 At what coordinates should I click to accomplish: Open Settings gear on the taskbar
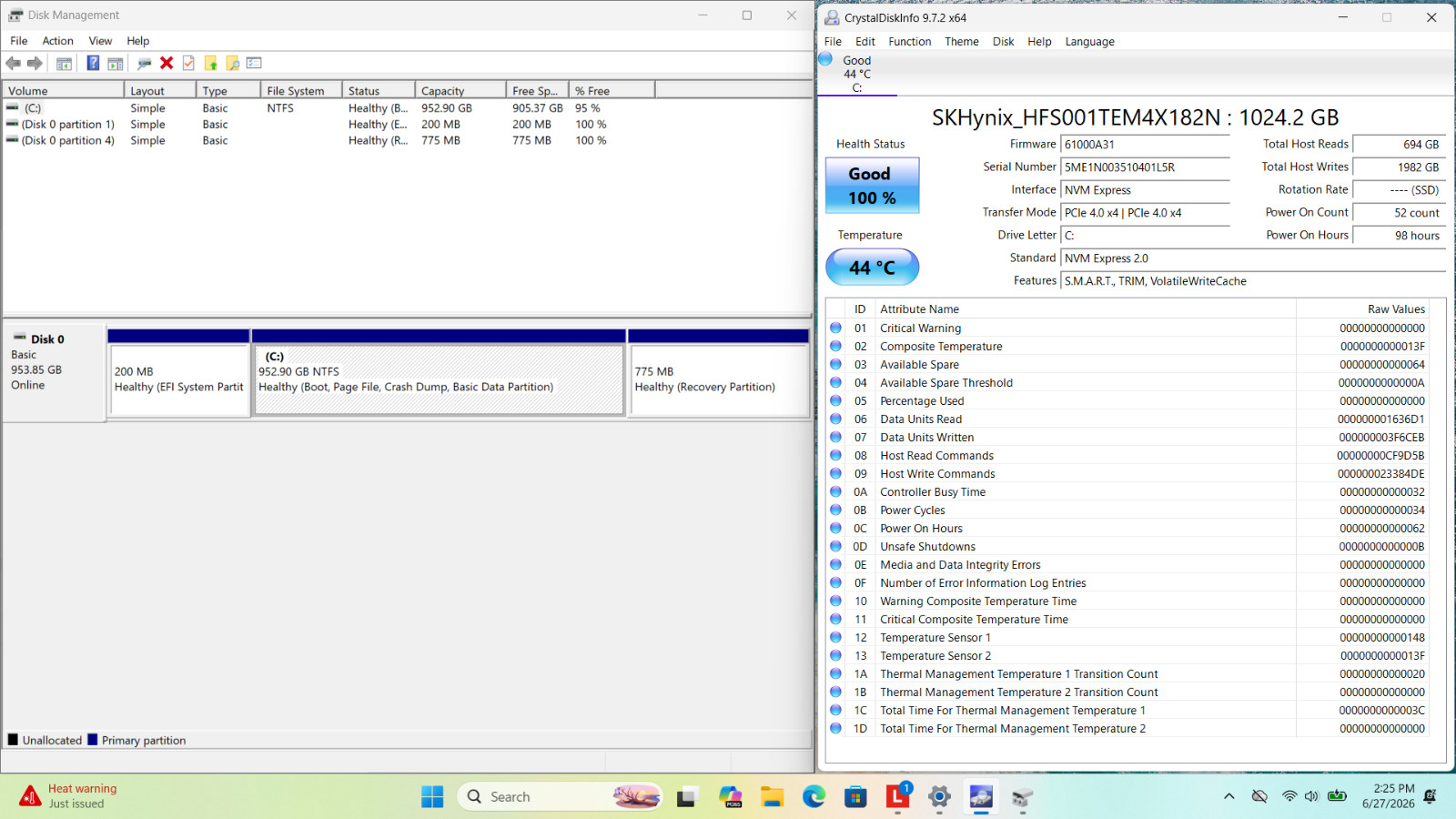(939, 797)
